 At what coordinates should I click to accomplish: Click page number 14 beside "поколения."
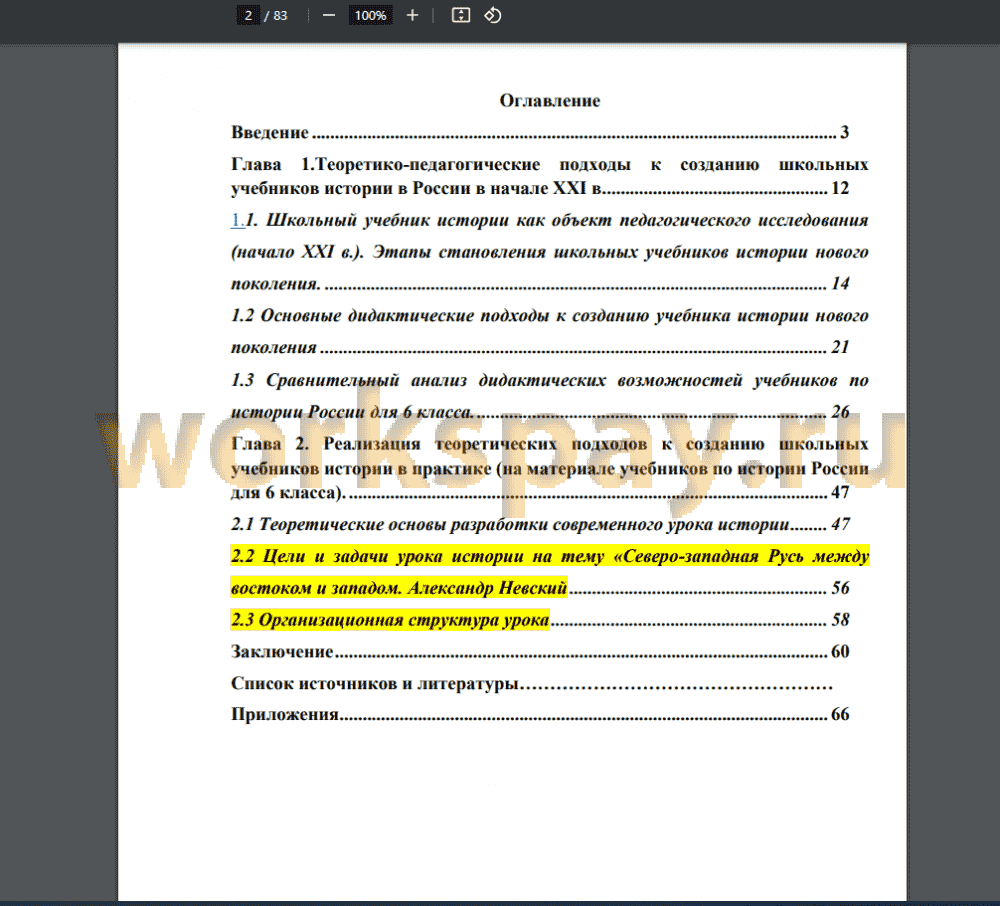point(840,283)
